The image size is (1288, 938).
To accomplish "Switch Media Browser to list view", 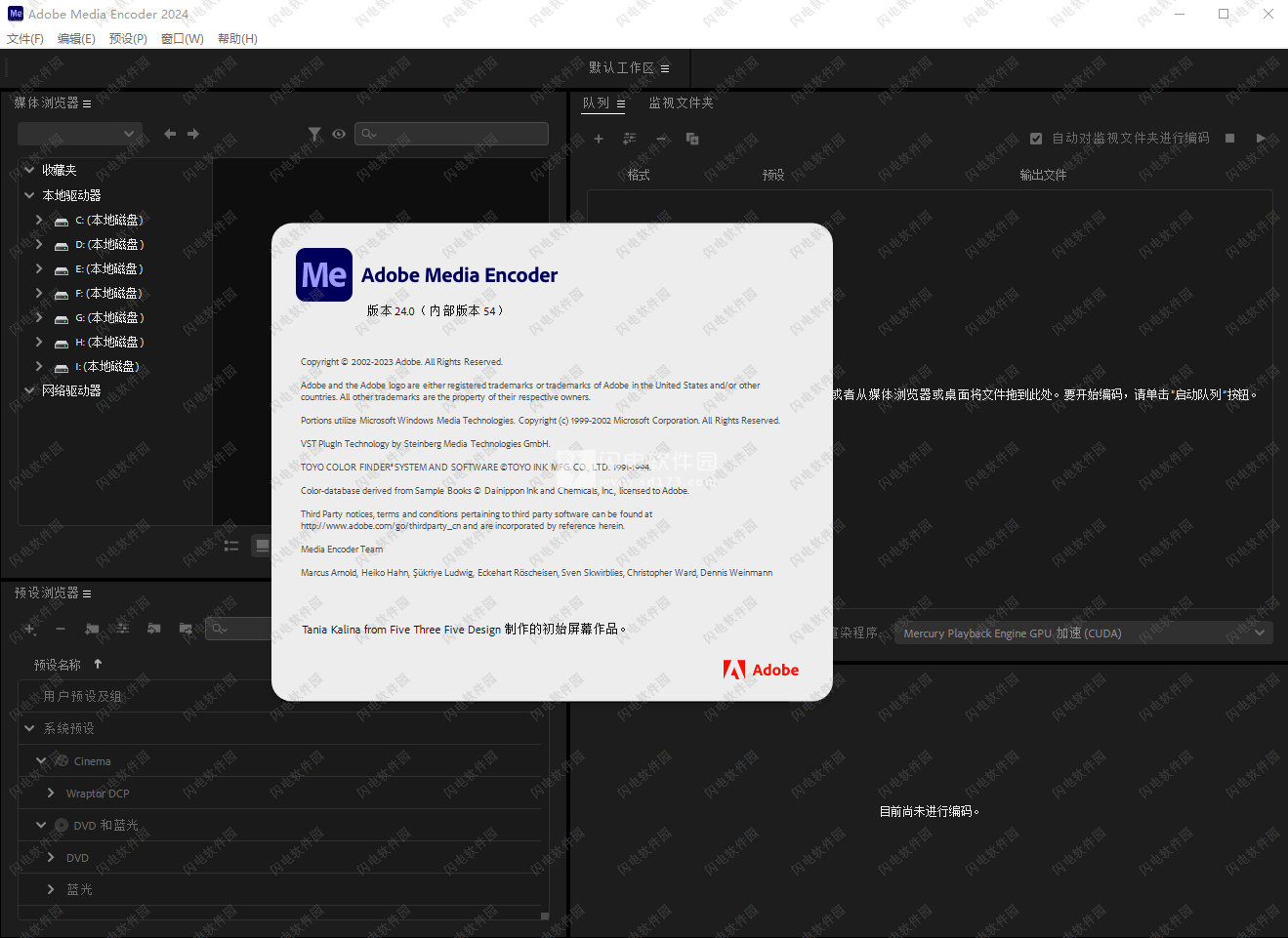I will tap(231, 546).
